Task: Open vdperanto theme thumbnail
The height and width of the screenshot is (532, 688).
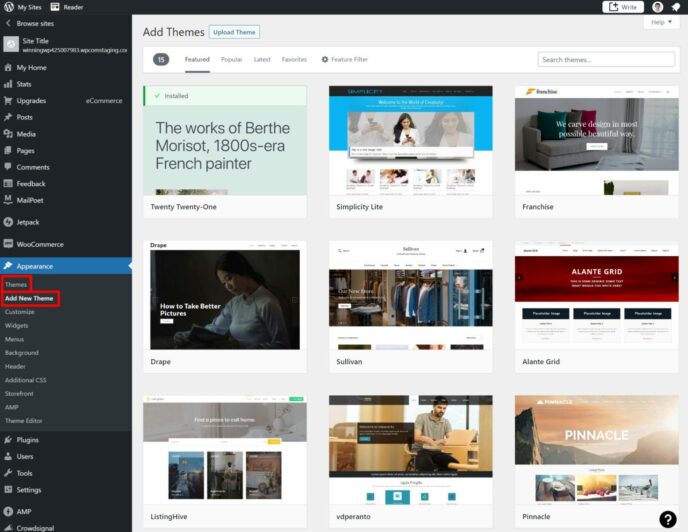Action: click(x=411, y=450)
